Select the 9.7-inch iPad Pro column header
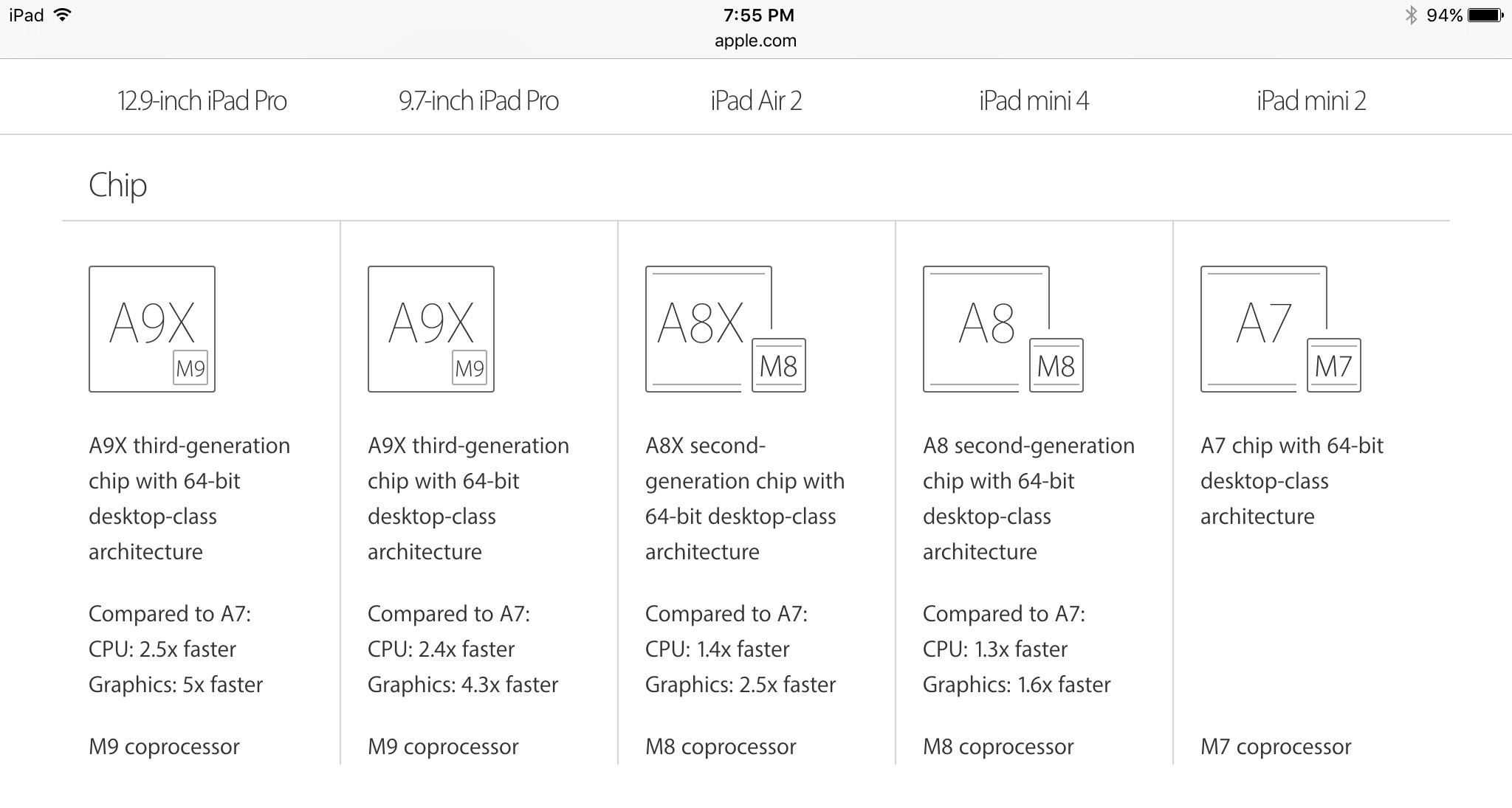This screenshot has width=1512, height=808. pyautogui.click(x=478, y=100)
